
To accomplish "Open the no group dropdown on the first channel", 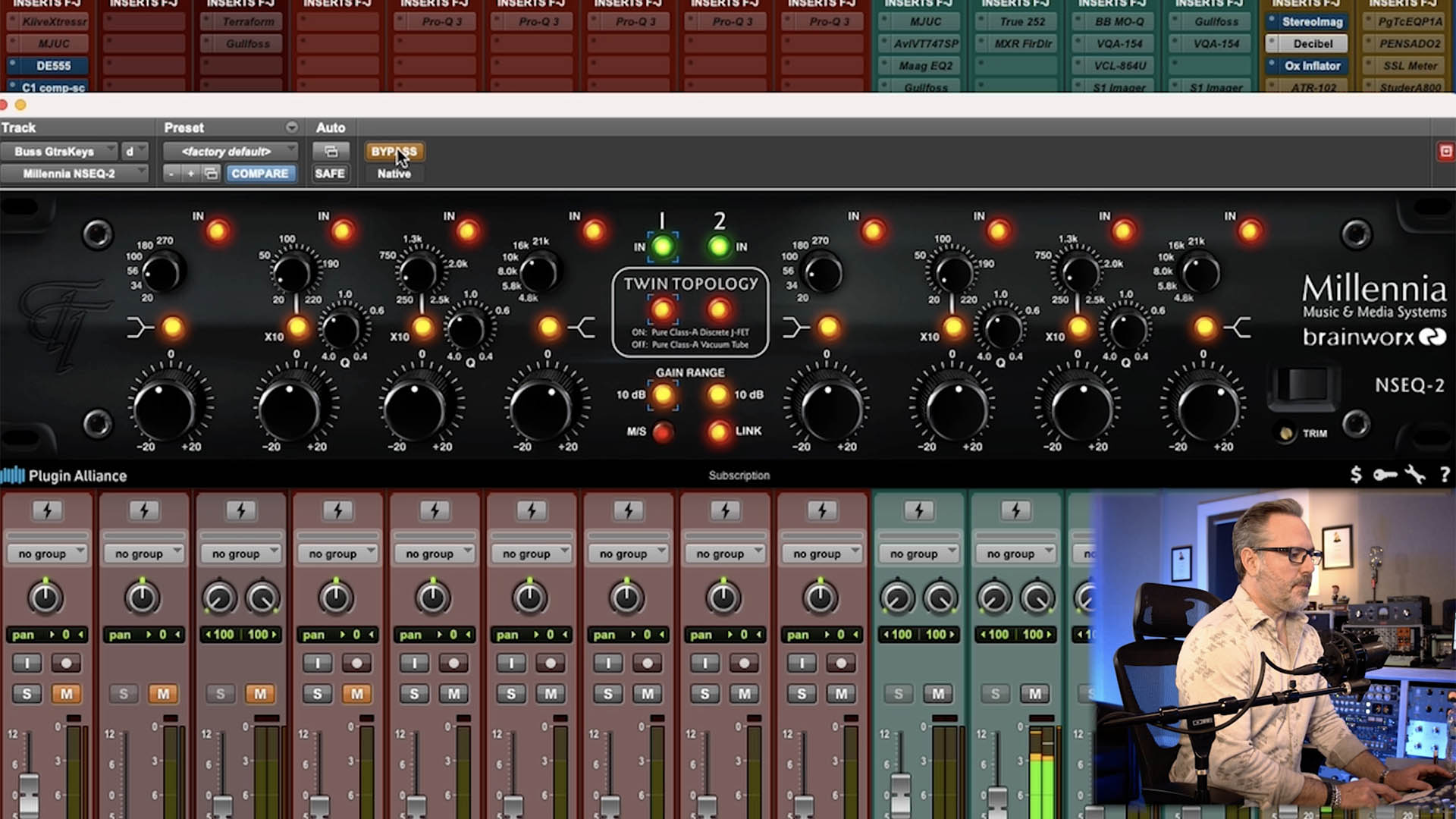I will [47, 553].
